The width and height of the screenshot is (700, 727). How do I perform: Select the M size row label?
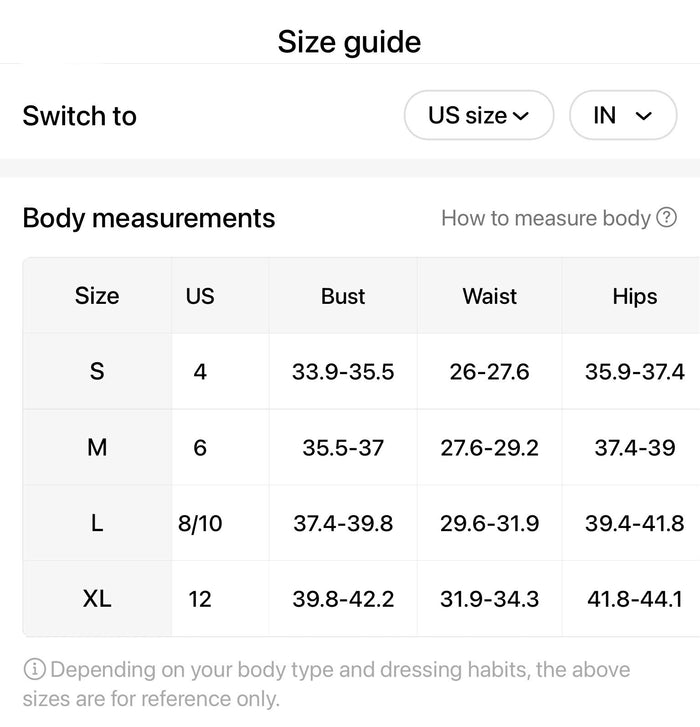97,447
